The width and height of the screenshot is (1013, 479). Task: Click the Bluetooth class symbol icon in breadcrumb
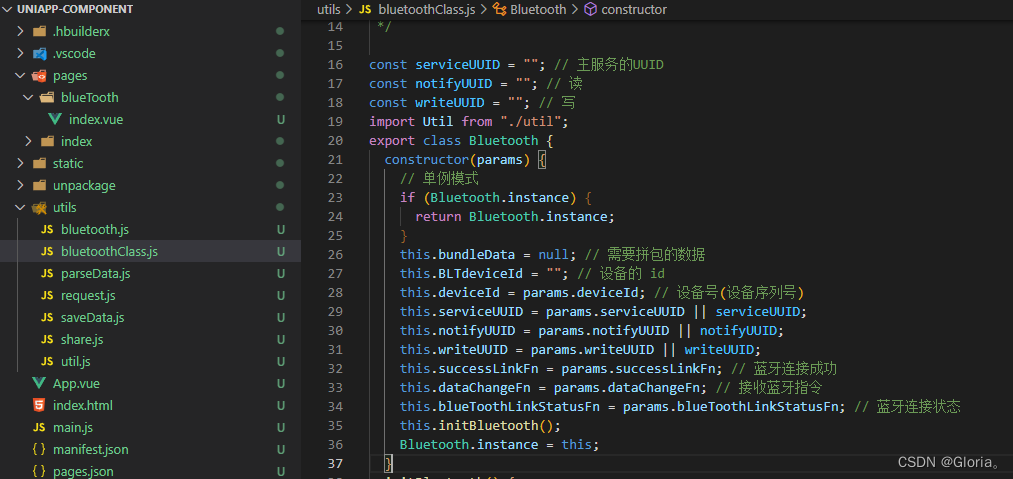point(499,9)
